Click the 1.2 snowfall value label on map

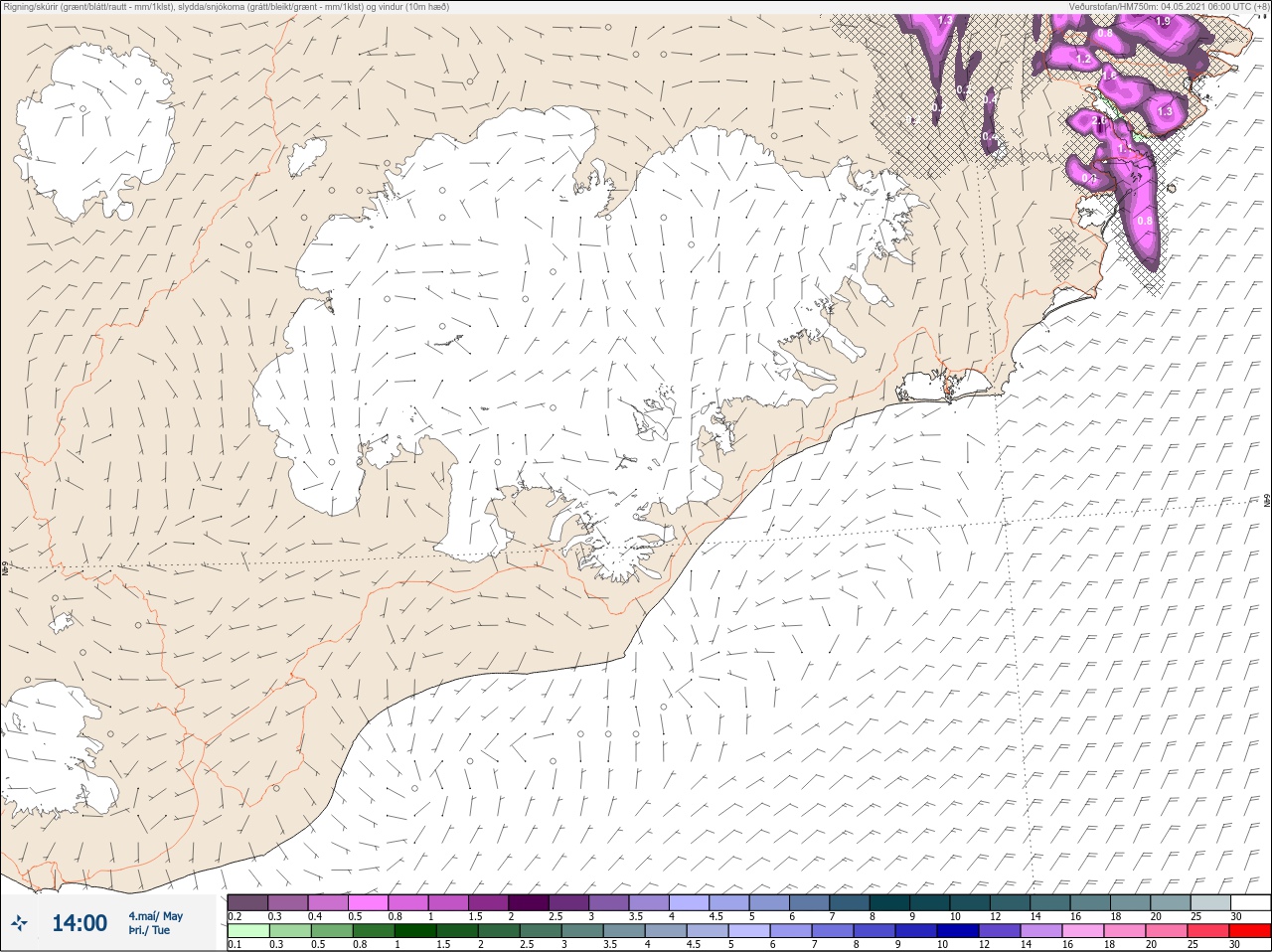pos(1083,59)
